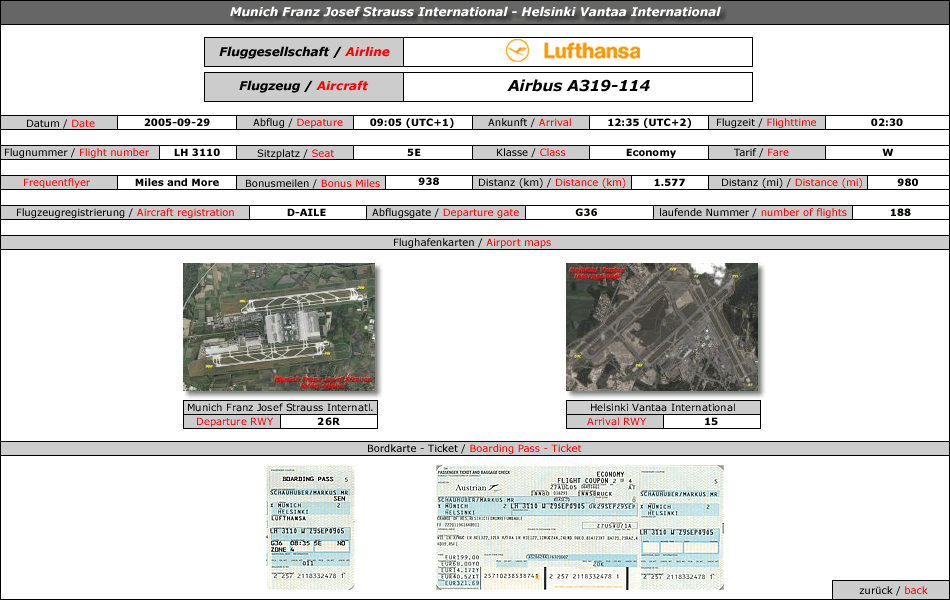950x600 pixels.
Task: Click the Departure RWY label
Action: [234, 421]
